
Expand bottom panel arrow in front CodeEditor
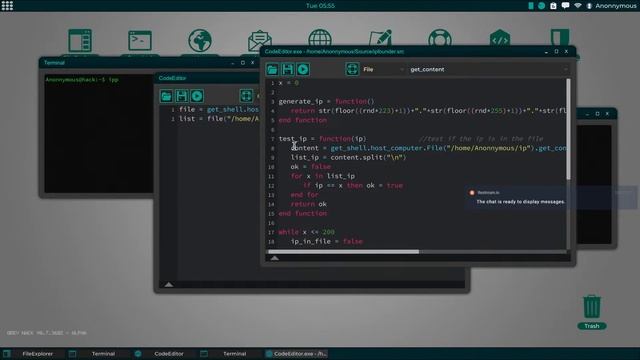275,258
